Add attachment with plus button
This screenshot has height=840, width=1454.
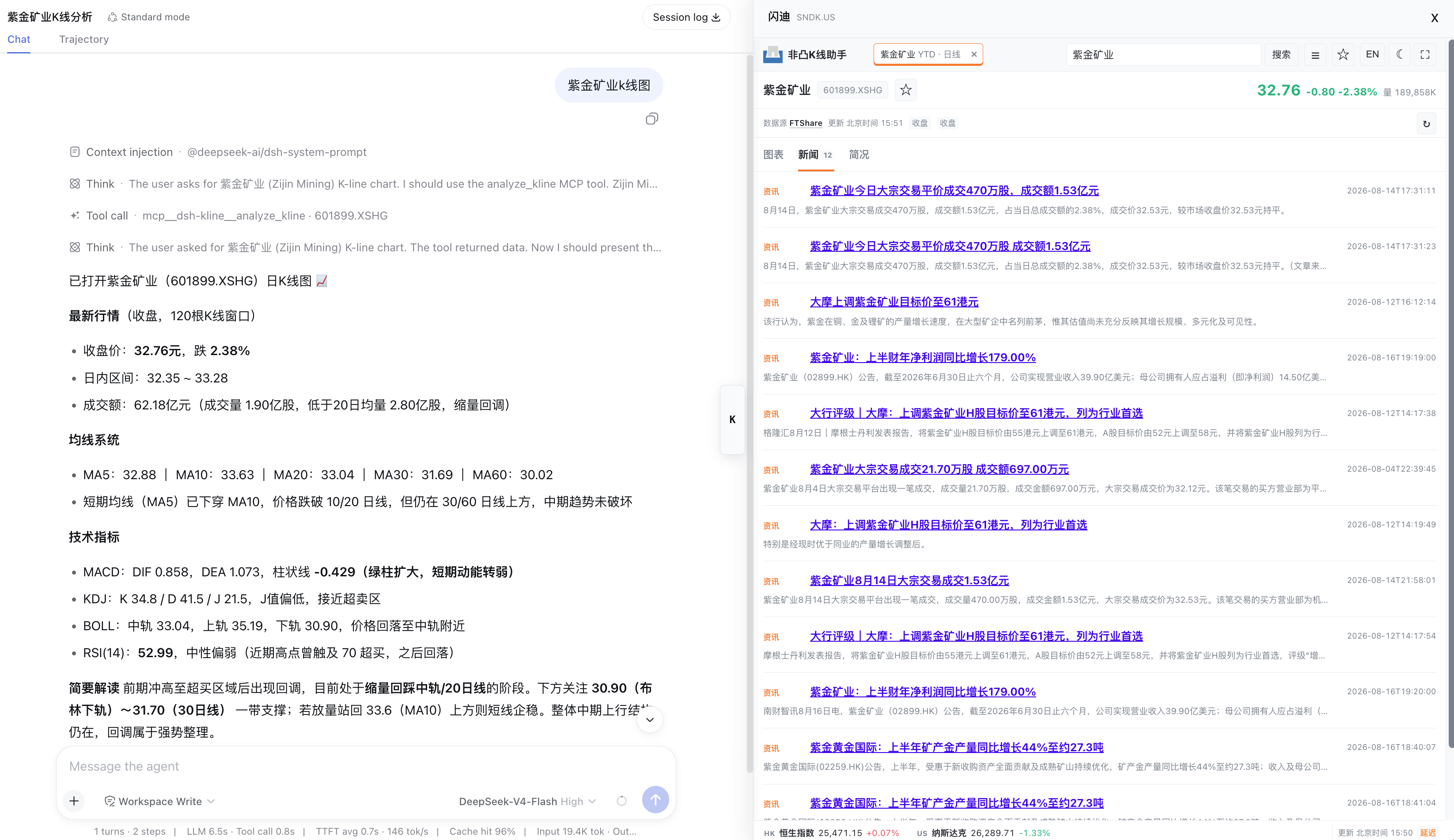(x=74, y=801)
